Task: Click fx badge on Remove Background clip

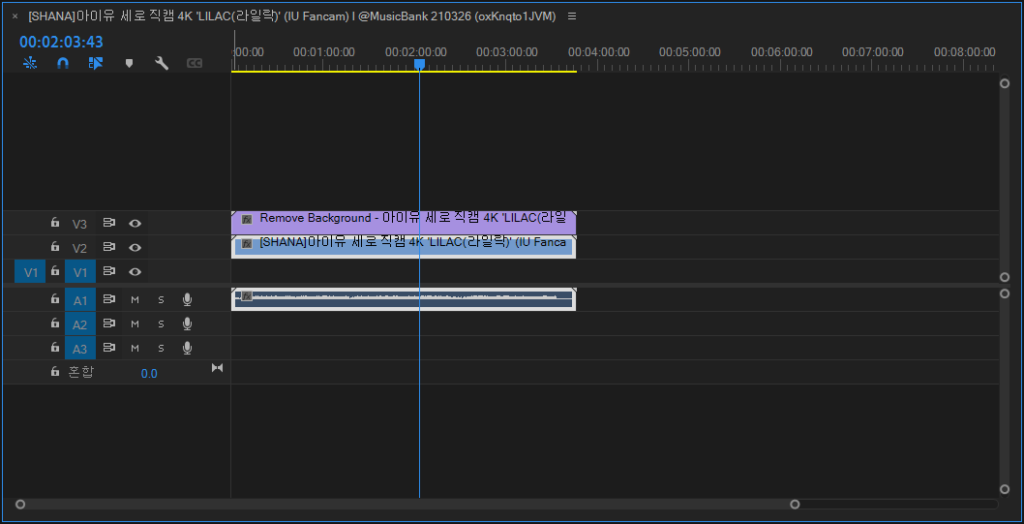Action: point(247,219)
